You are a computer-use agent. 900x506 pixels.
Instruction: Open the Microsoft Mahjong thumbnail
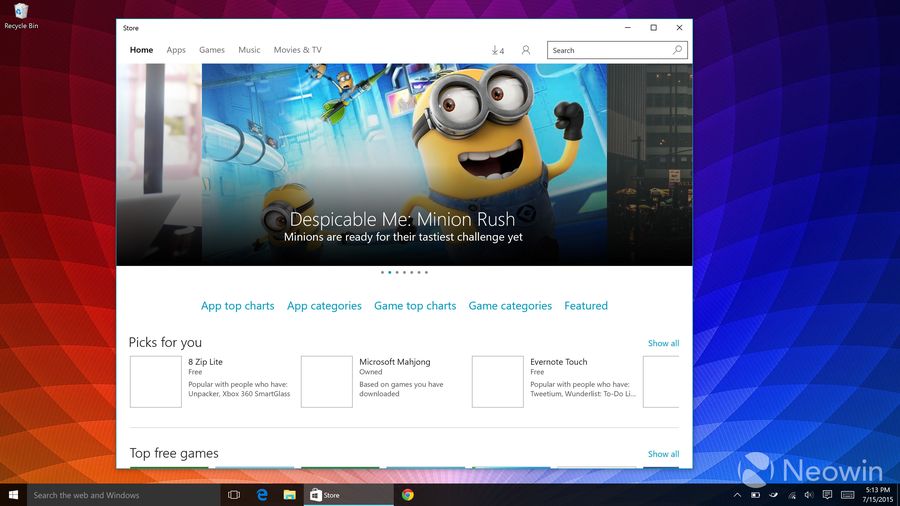327,382
